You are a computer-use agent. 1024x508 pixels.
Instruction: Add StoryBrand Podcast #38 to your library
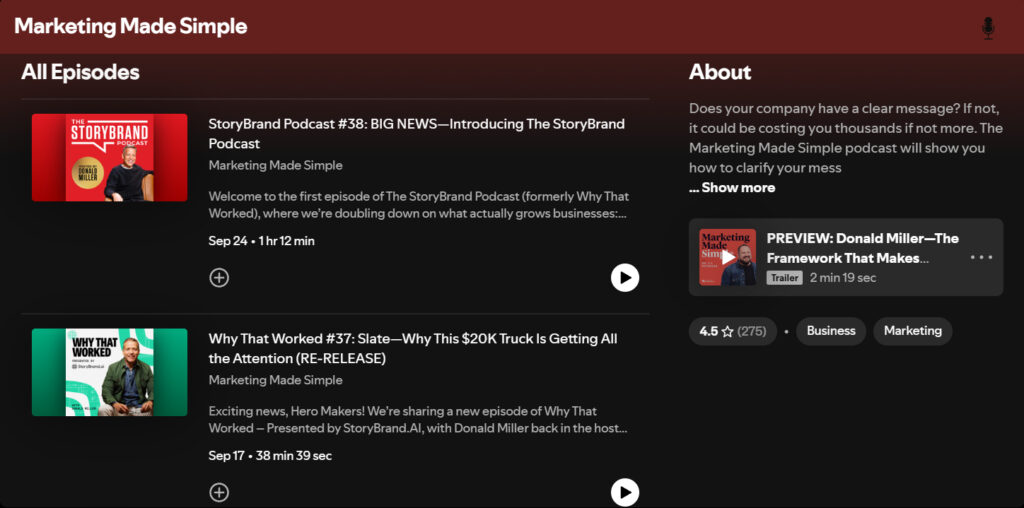(219, 278)
